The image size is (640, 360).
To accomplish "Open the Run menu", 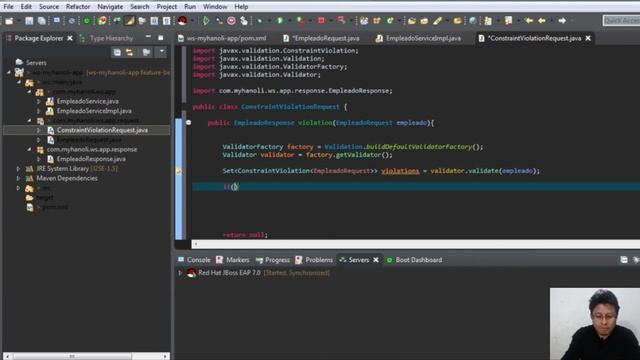I will (x=190, y=7).
